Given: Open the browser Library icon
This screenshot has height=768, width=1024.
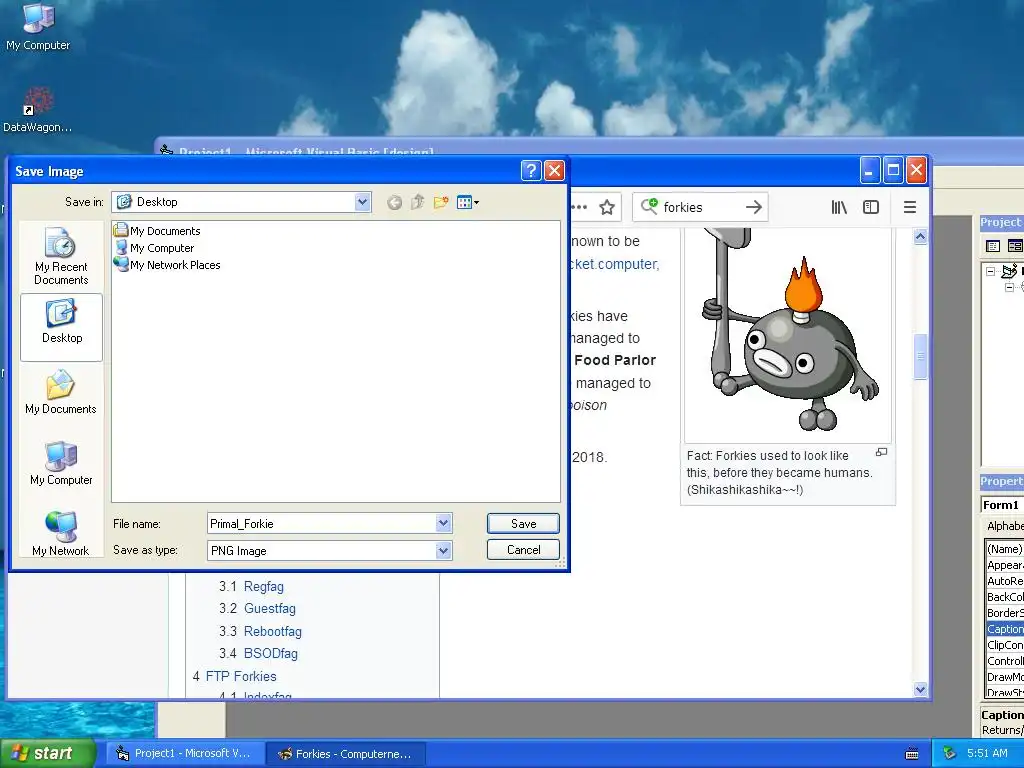Looking at the screenshot, I should click(x=839, y=207).
